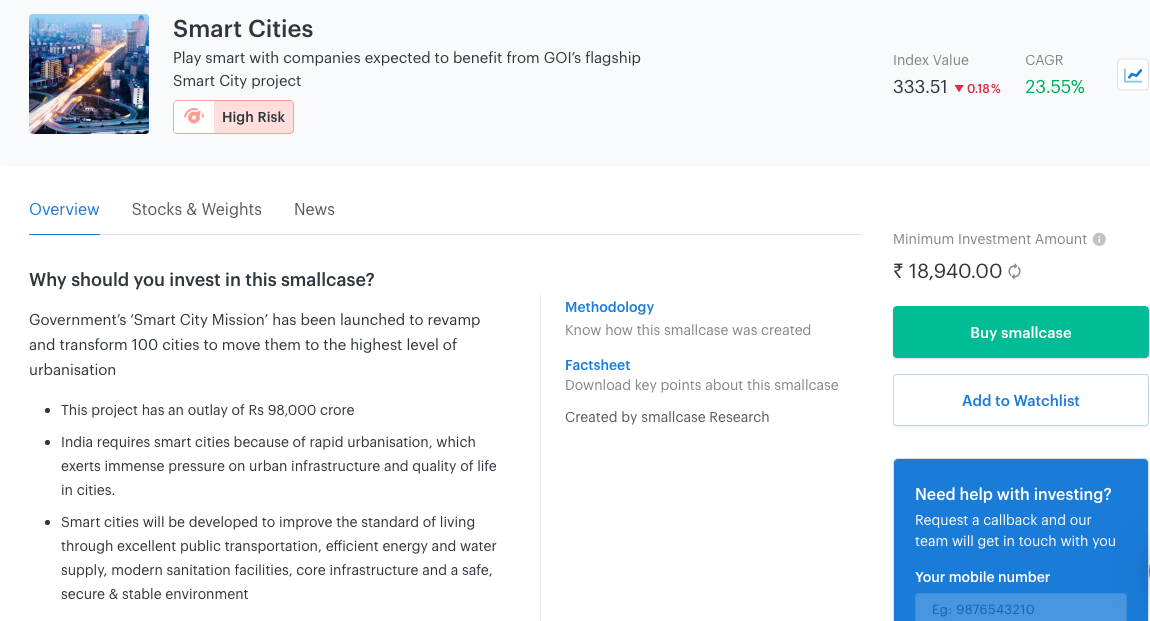Open the Smart Cities thumbnail image
The image size is (1150, 621).
click(89, 74)
